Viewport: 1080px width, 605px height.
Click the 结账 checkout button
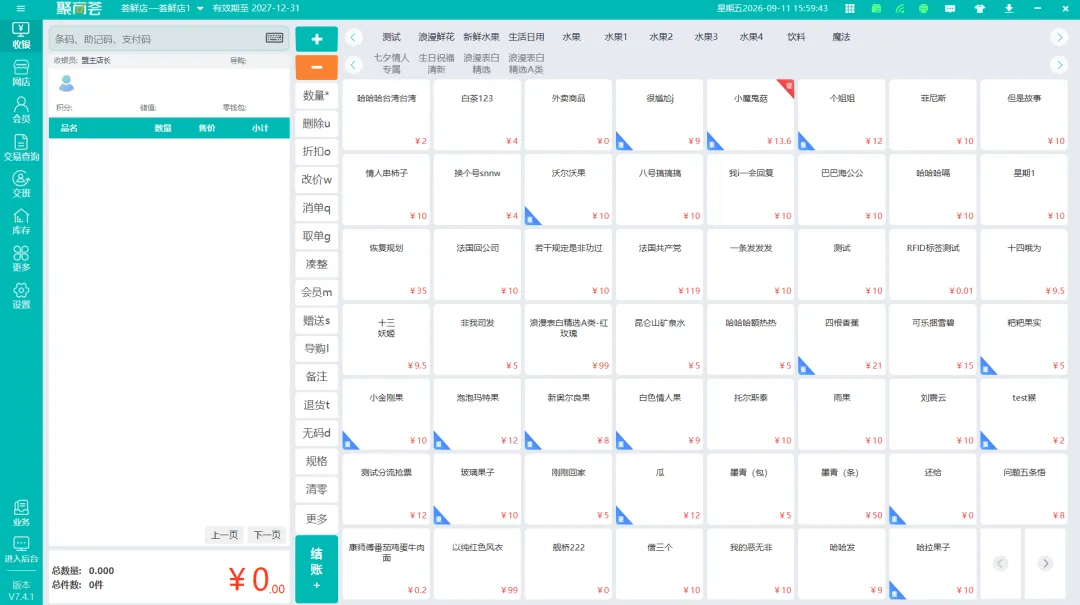click(x=316, y=568)
